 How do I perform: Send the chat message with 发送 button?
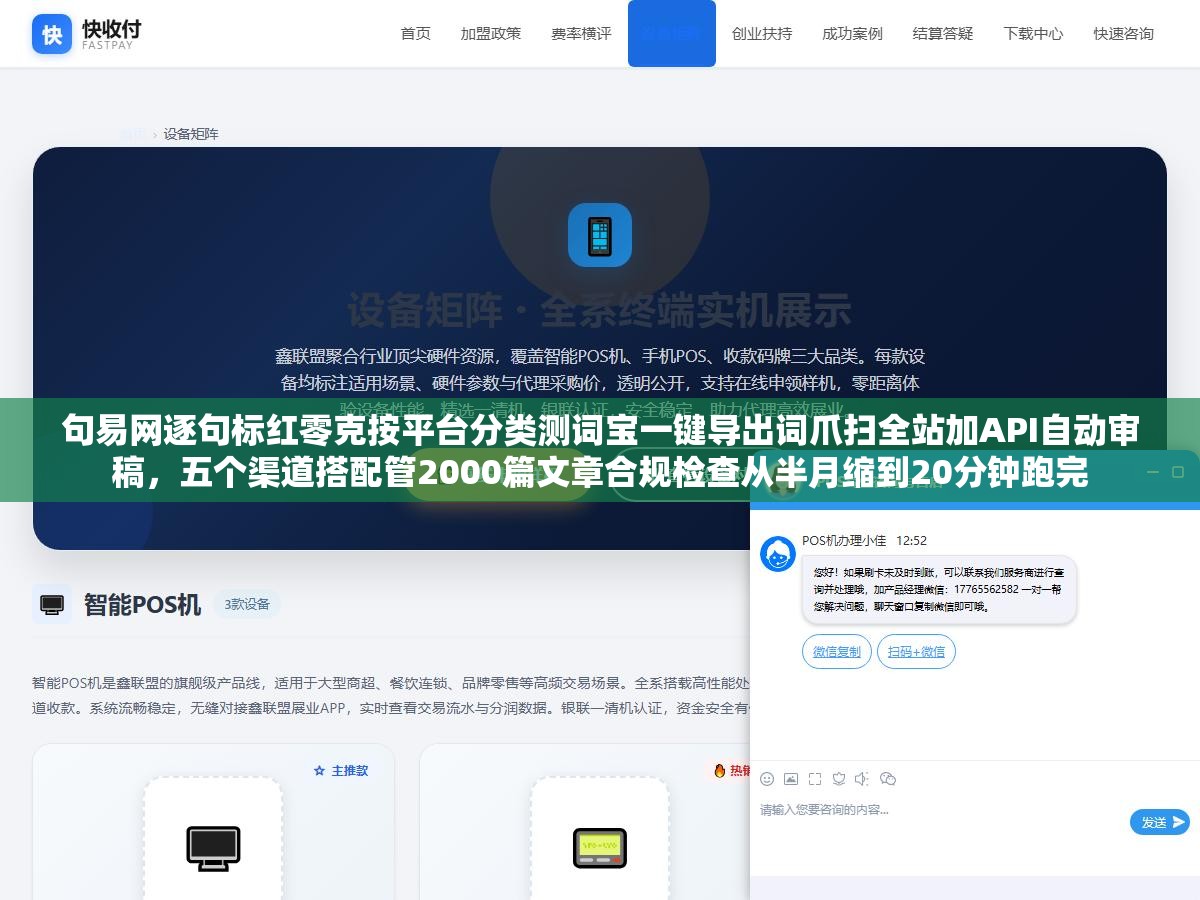tap(1160, 822)
